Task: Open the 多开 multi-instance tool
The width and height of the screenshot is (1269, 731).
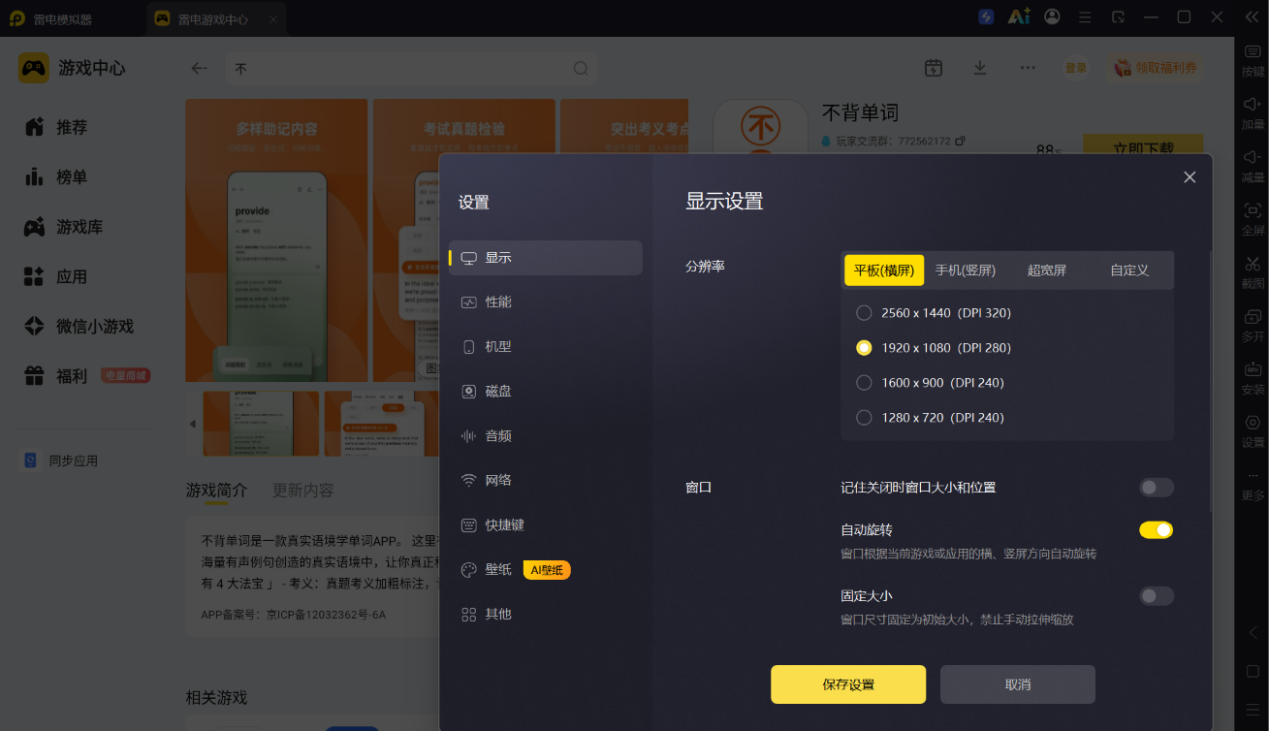Action: (x=1252, y=324)
